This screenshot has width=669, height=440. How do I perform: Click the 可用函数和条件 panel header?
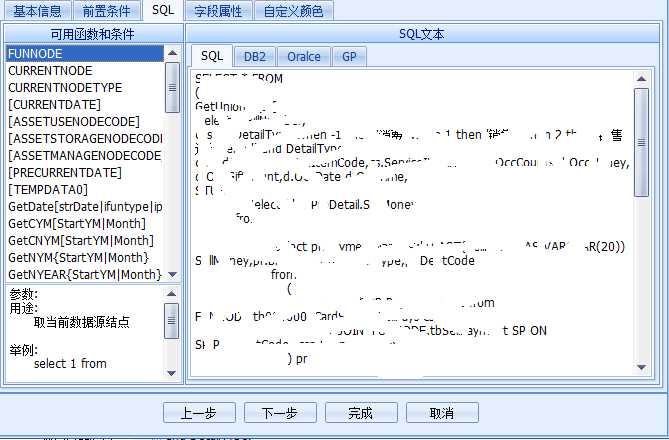(x=93, y=34)
